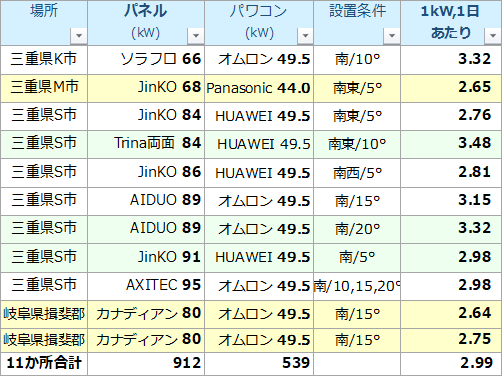503x377 pixels.
Task: Click 南/15° in the 2.64 row
Action: pyautogui.click(x=357, y=314)
